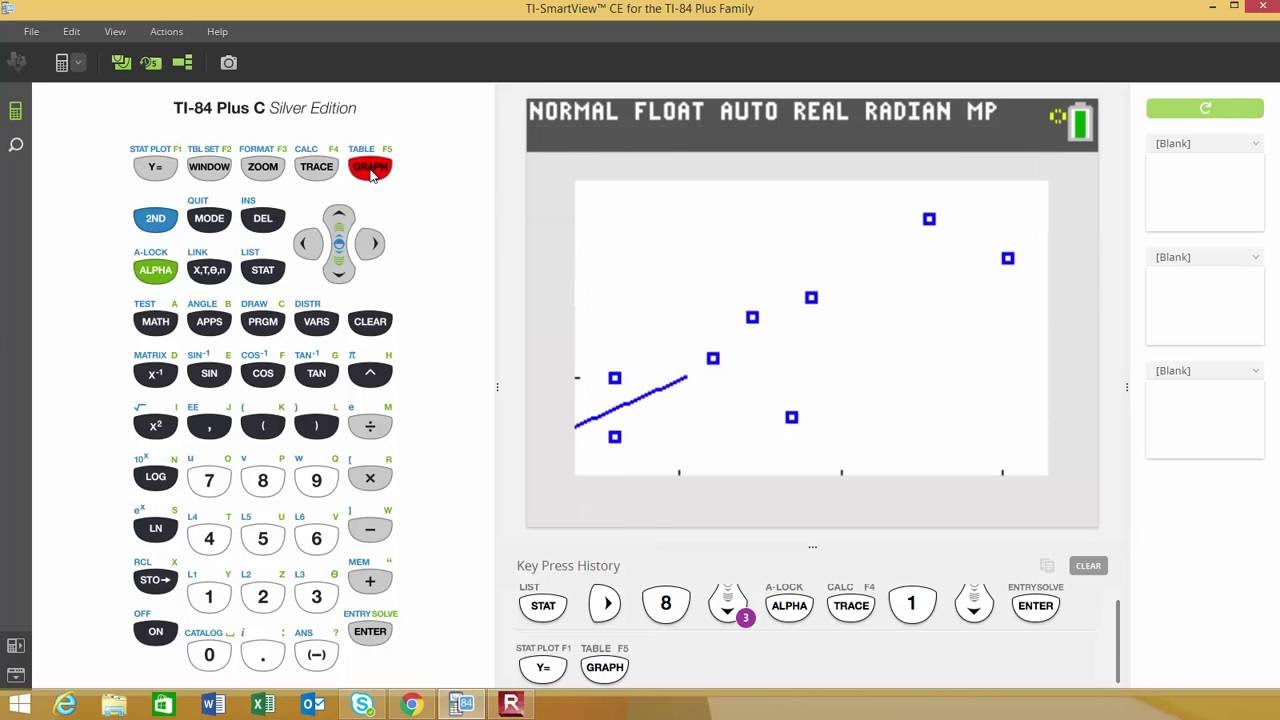Click the ON key

pyautogui.click(x=155, y=632)
